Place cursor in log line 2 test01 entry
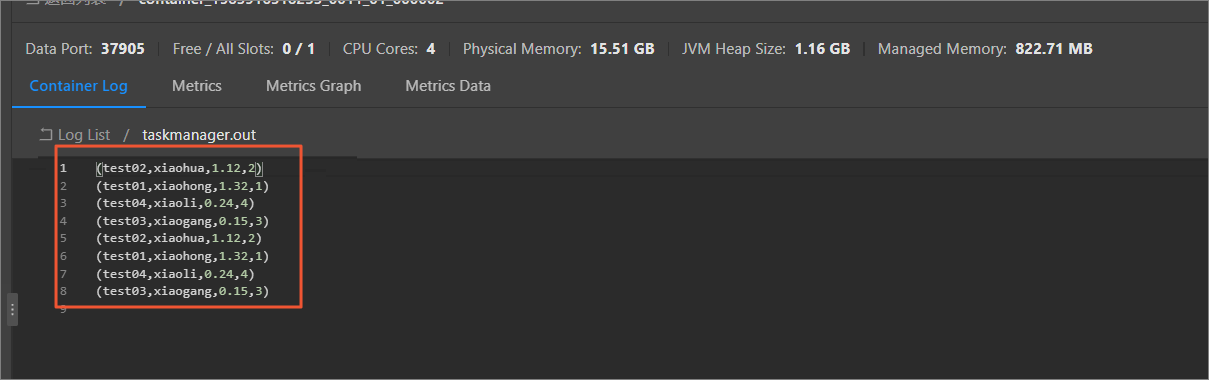This screenshot has width=1209, height=380. pos(183,186)
